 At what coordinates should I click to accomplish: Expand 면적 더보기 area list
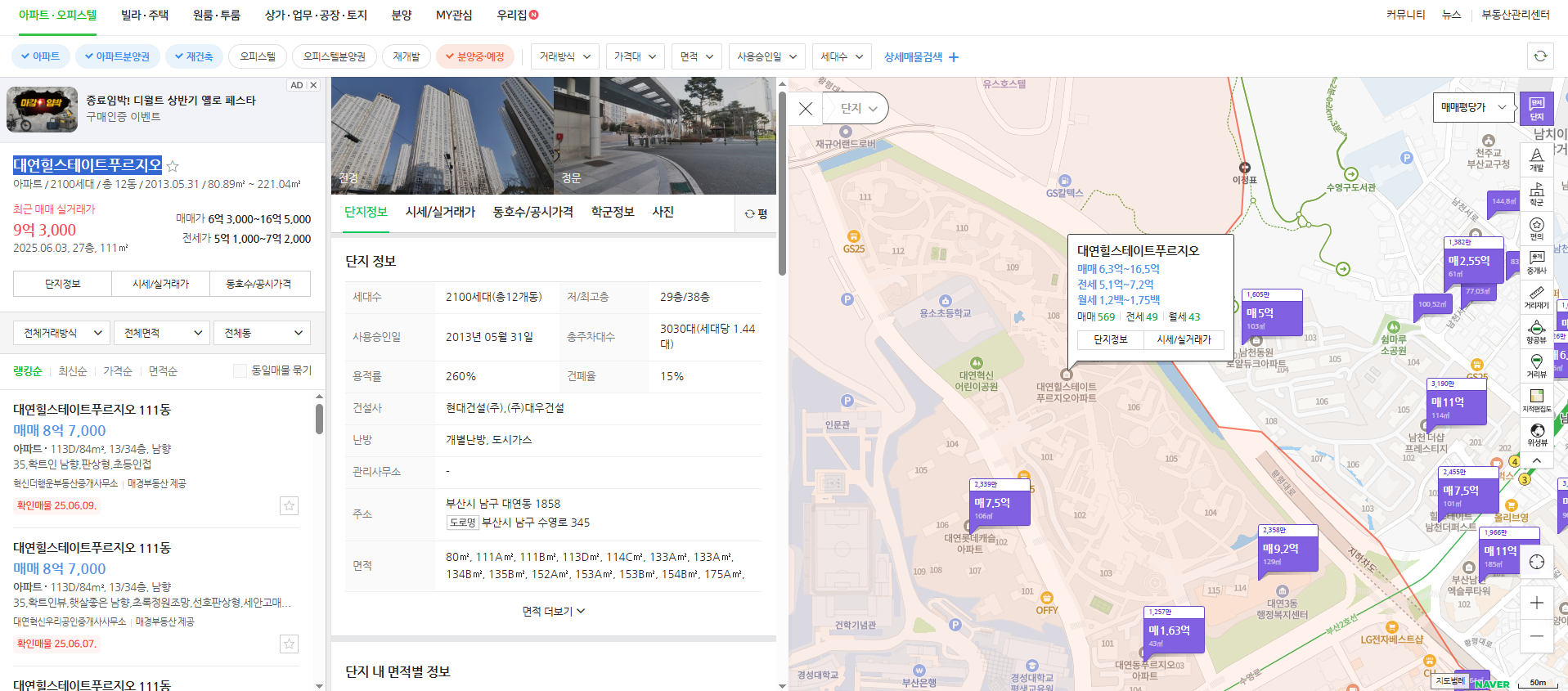pos(554,611)
